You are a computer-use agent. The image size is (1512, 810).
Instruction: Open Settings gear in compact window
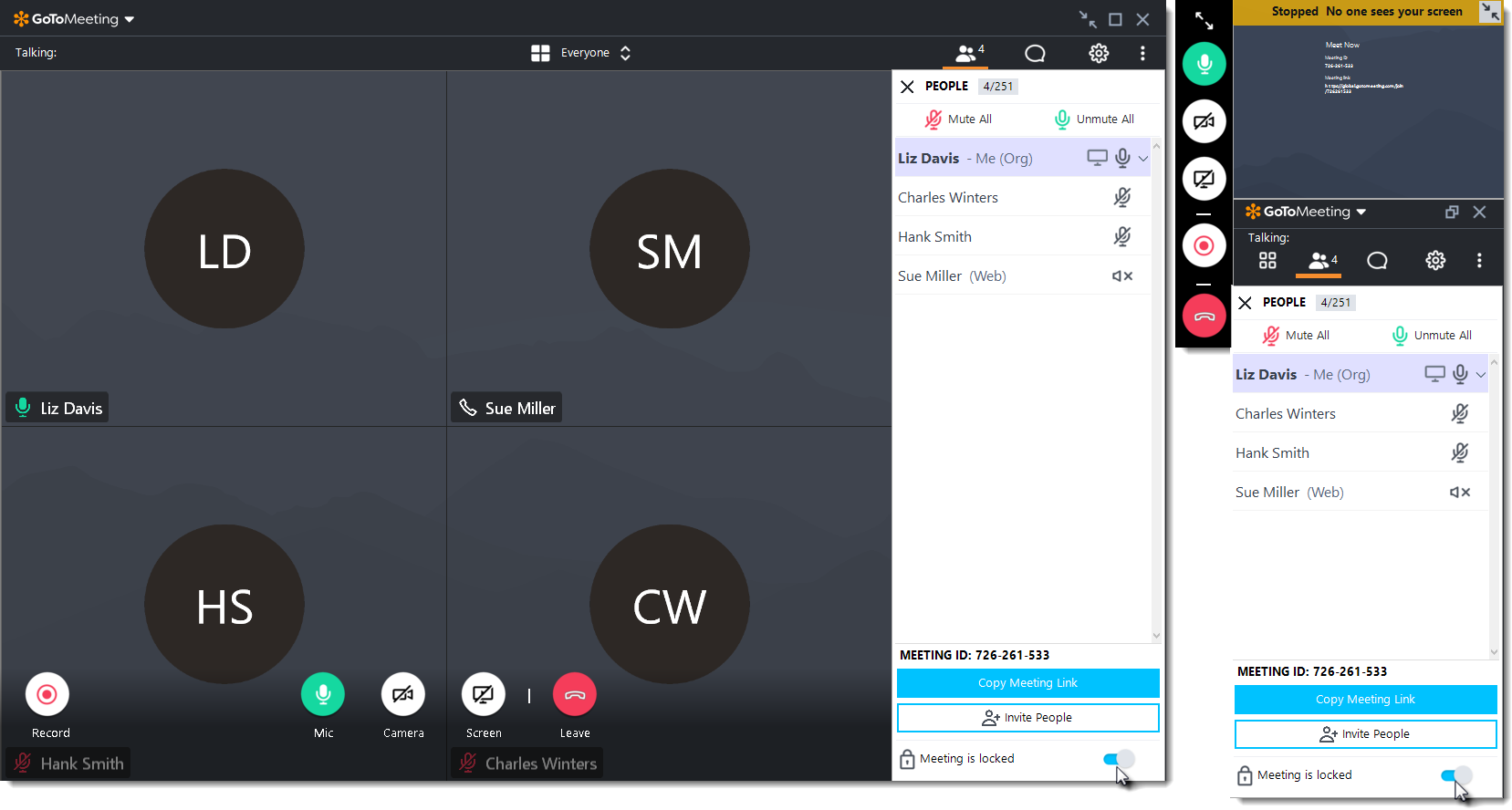[x=1435, y=261]
